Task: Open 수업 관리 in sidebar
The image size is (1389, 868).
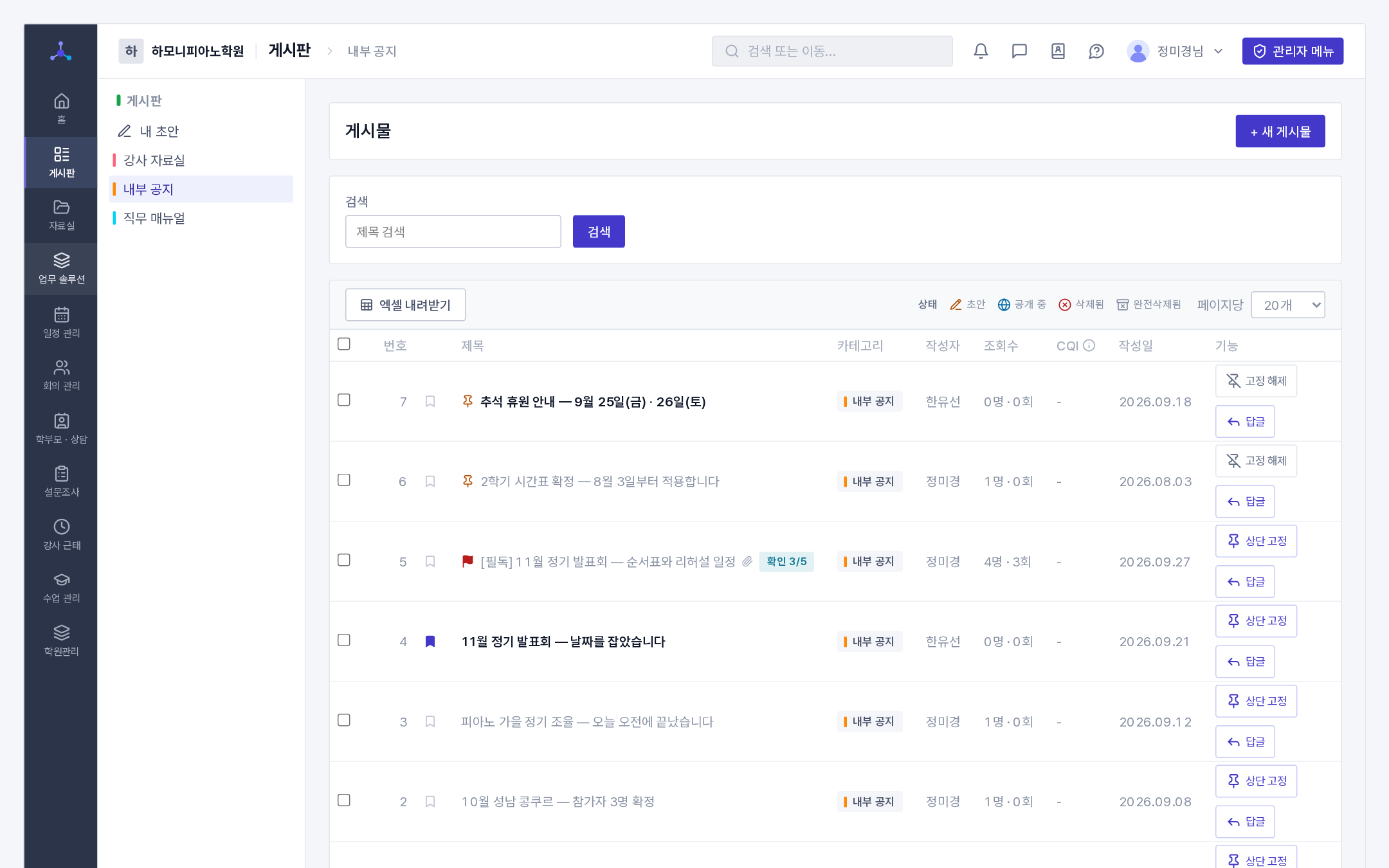Action: pos(61,588)
